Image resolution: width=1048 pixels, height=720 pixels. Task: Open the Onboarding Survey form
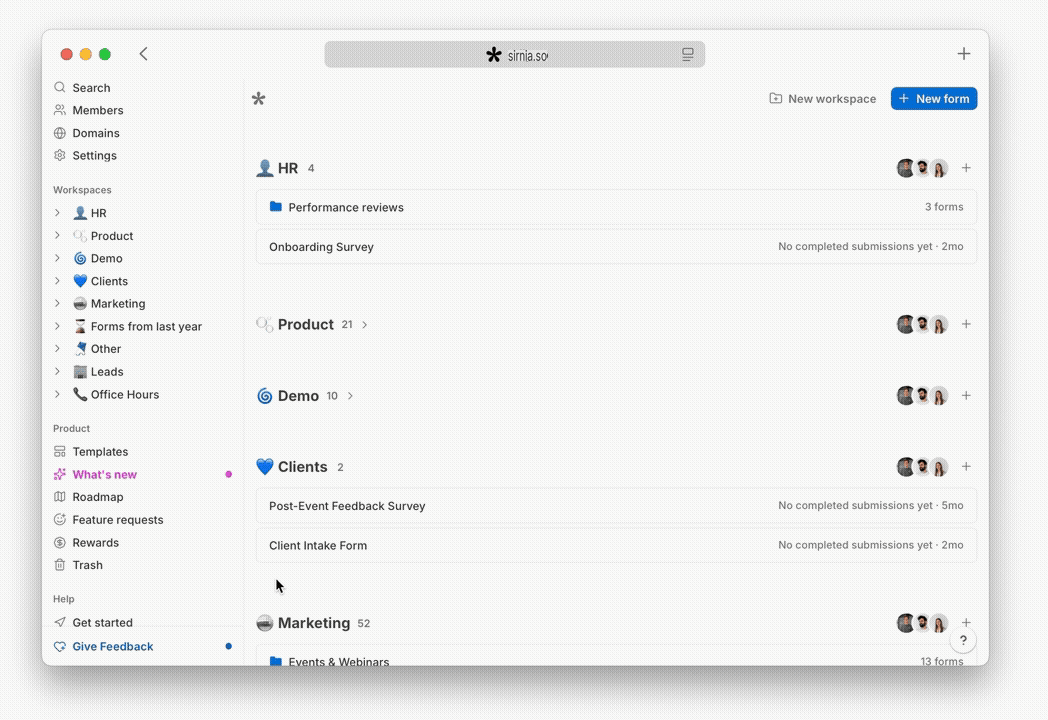pos(616,247)
